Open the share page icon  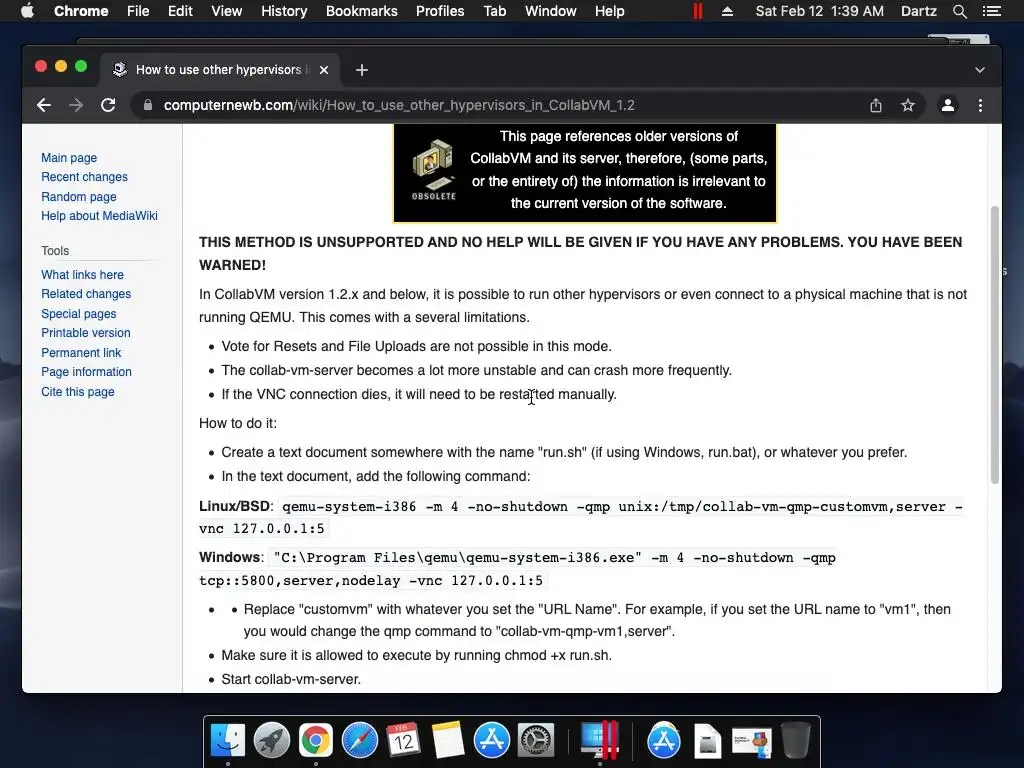pyautogui.click(x=876, y=105)
